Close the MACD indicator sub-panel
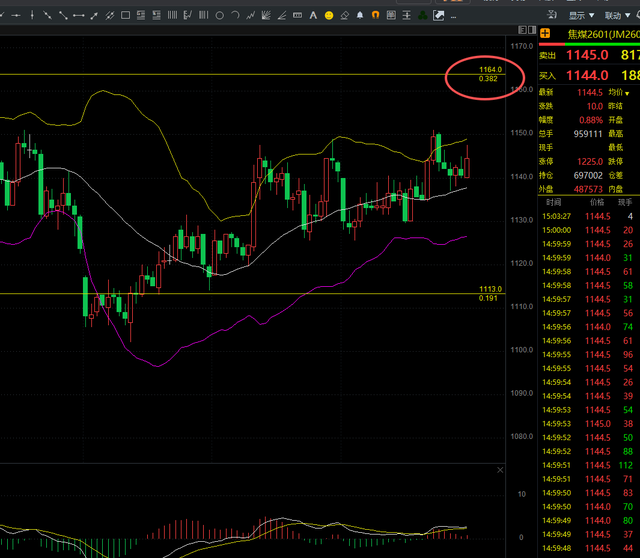This screenshot has height=558, width=640. [x=500, y=470]
